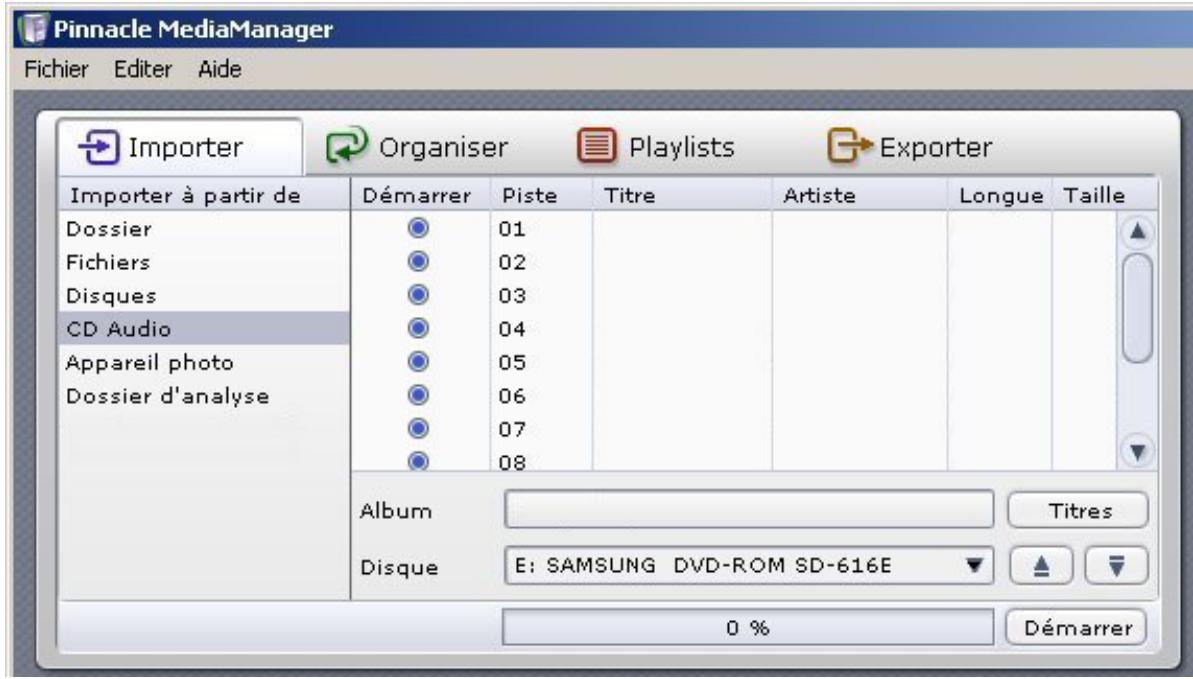Click the Importer tab's purple arrow icon
The width and height of the screenshot is (1193, 679).
tap(99, 147)
